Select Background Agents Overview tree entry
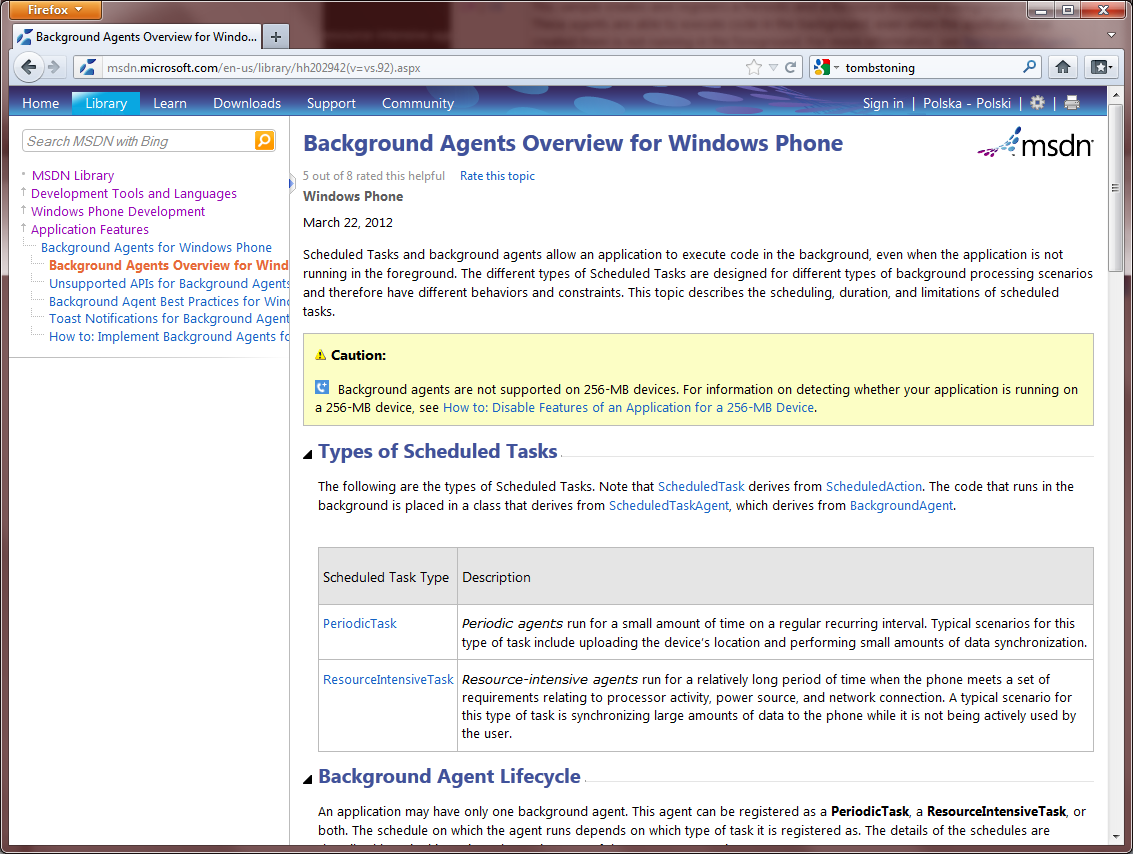This screenshot has width=1133, height=854. pyautogui.click(x=168, y=265)
